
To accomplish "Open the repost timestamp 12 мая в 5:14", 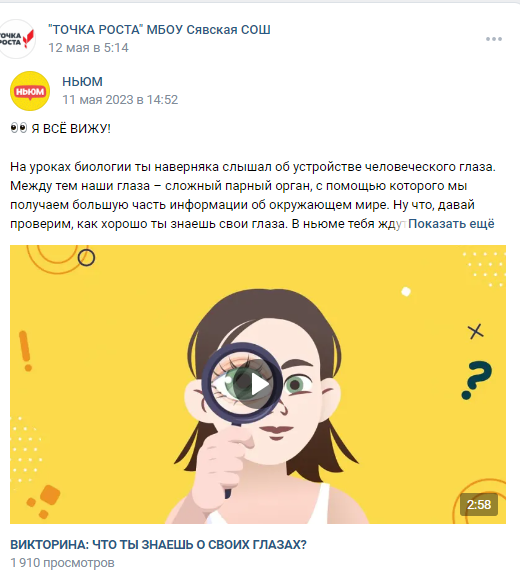I will tap(88, 48).
